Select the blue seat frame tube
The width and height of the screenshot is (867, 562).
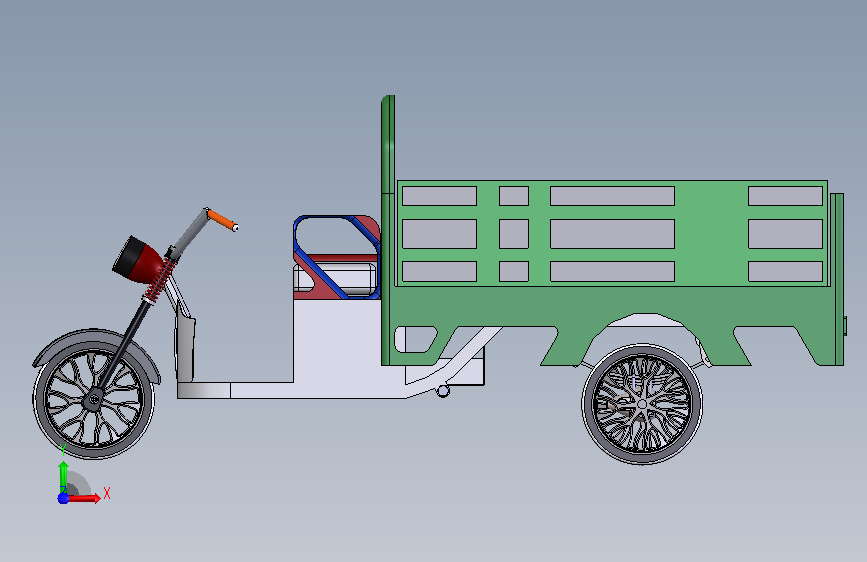pyautogui.click(x=323, y=272)
